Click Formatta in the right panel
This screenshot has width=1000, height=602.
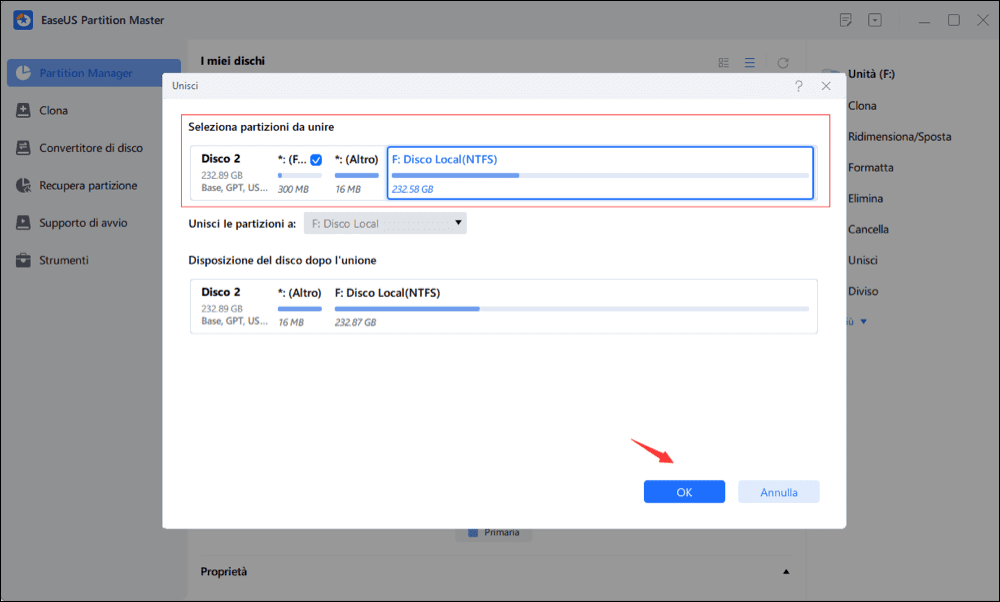[x=871, y=168]
